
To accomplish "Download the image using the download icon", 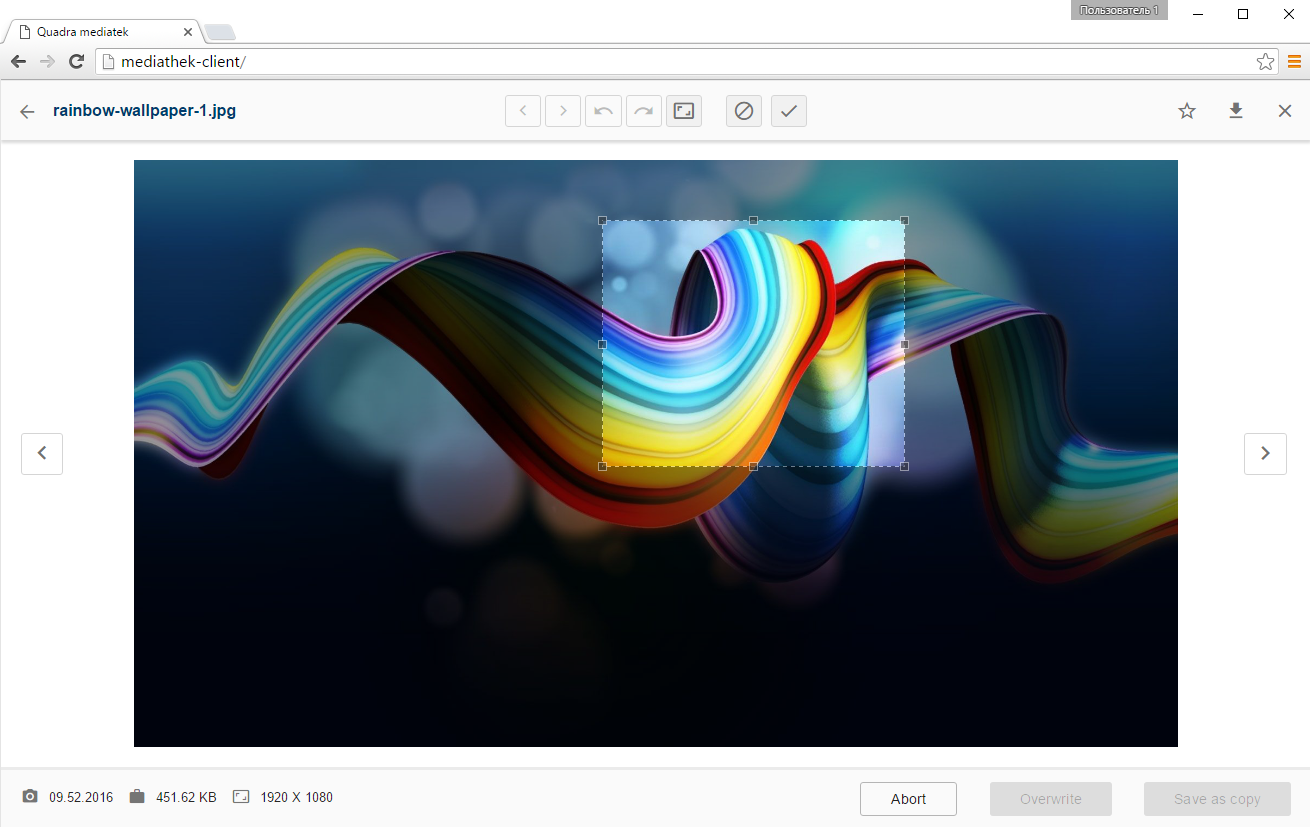I will click(1236, 111).
